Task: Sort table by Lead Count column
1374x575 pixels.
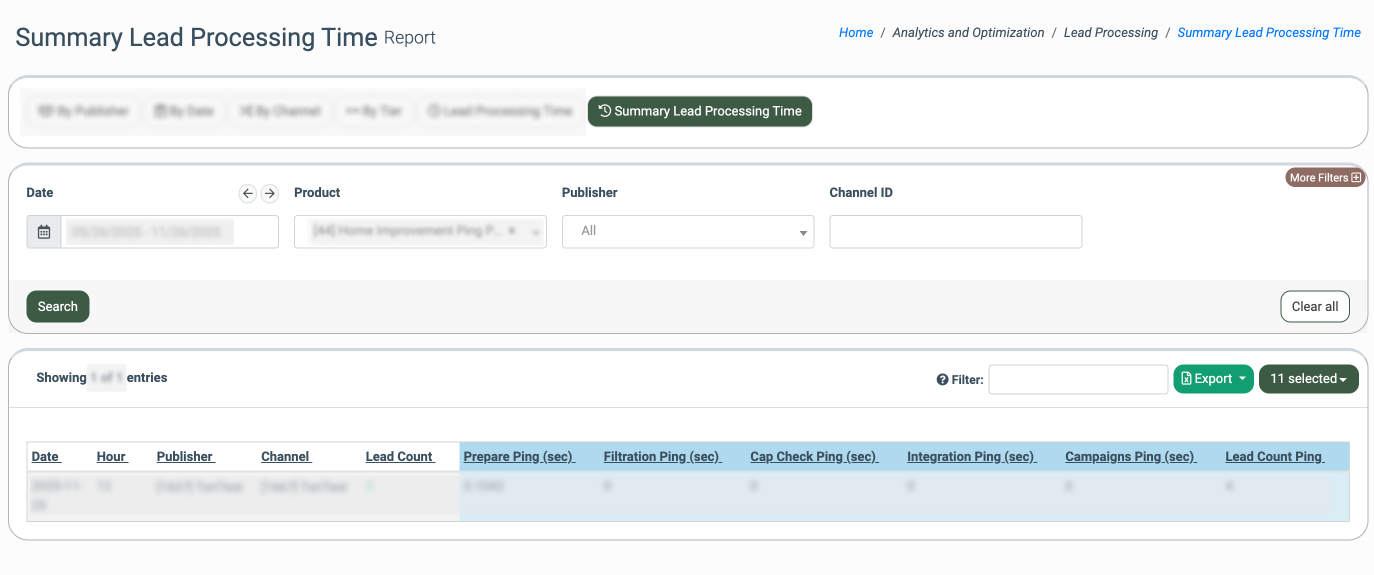Action: [x=399, y=457]
